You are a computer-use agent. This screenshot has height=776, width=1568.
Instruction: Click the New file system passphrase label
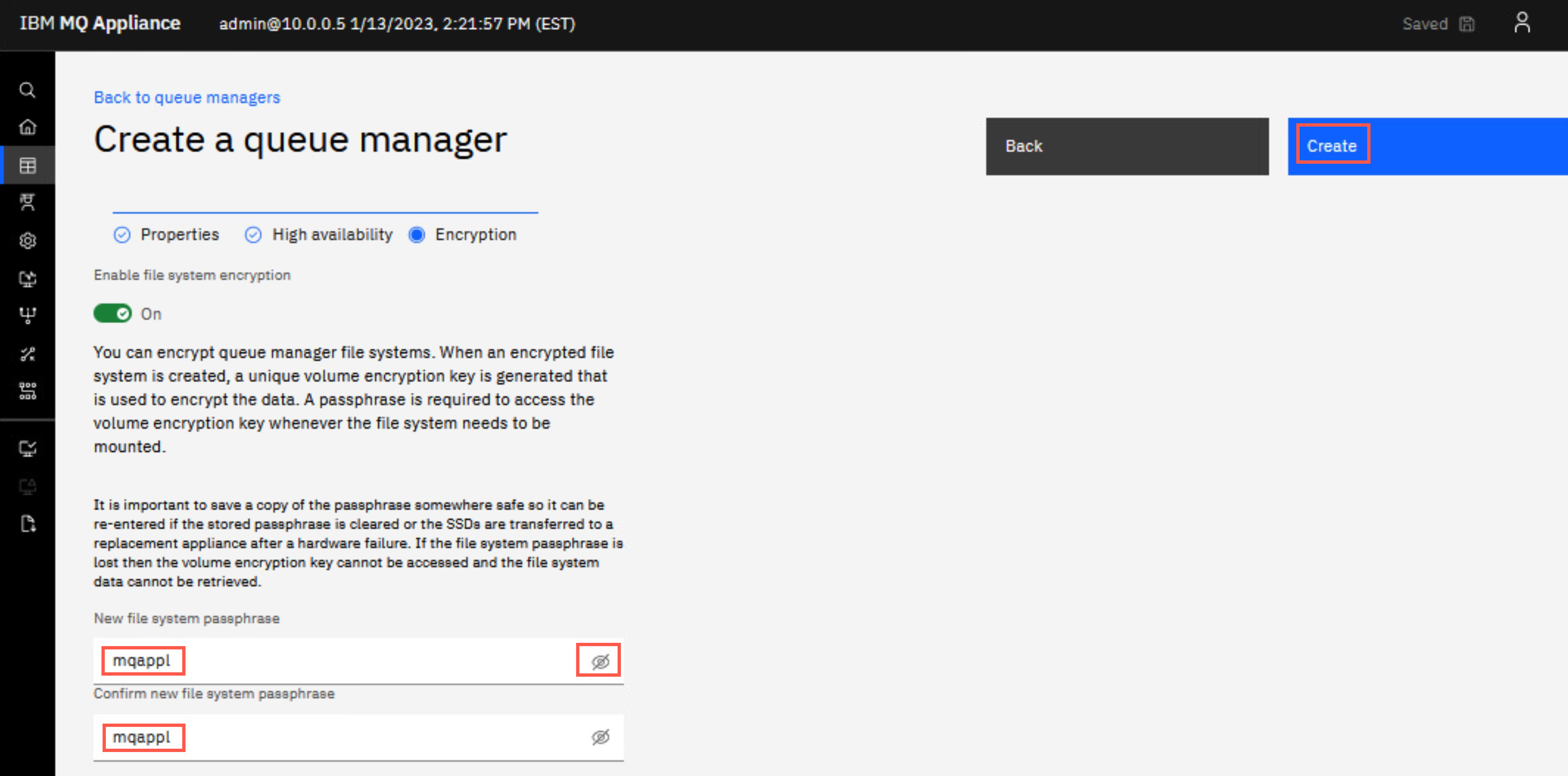pyautogui.click(x=186, y=618)
